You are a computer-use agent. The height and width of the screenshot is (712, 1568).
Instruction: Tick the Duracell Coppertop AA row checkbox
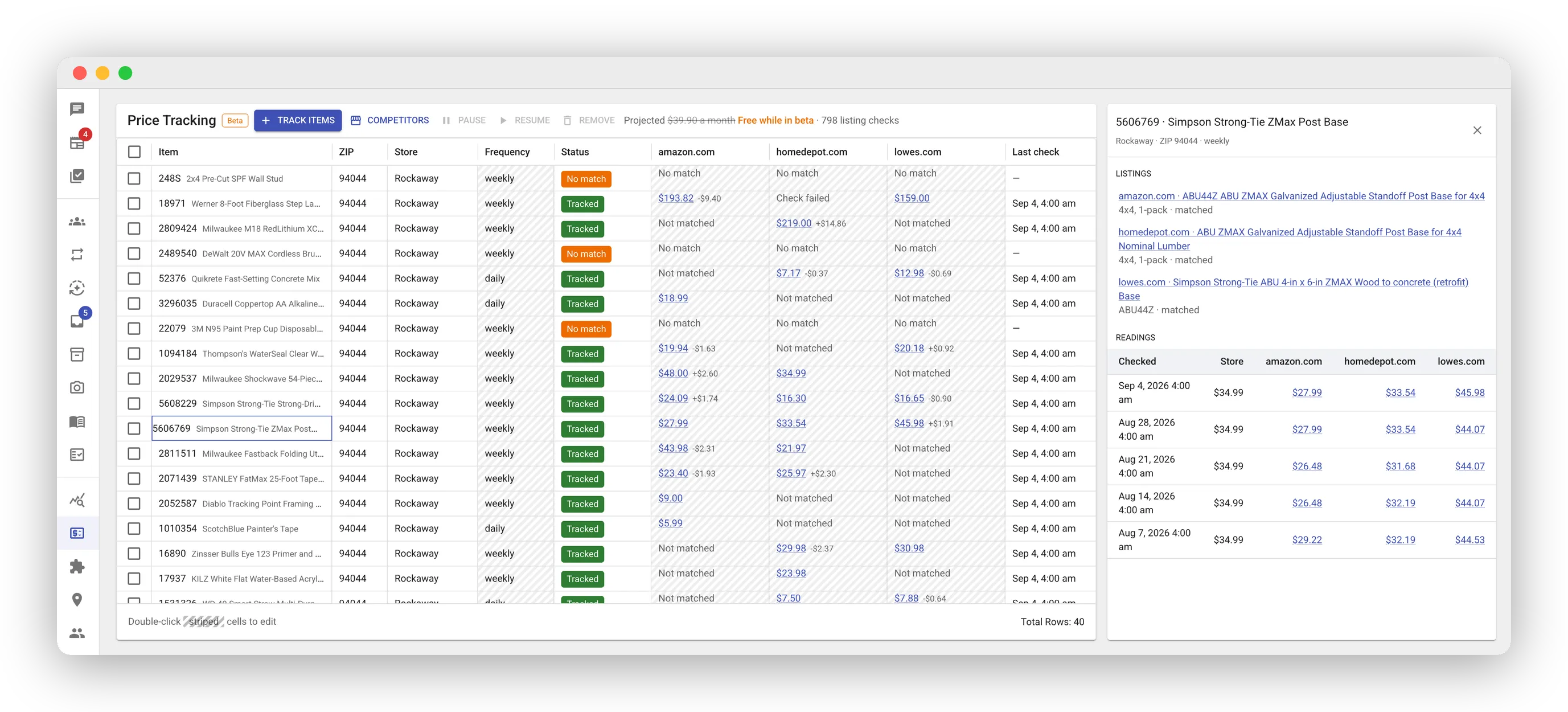coord(134,304)
